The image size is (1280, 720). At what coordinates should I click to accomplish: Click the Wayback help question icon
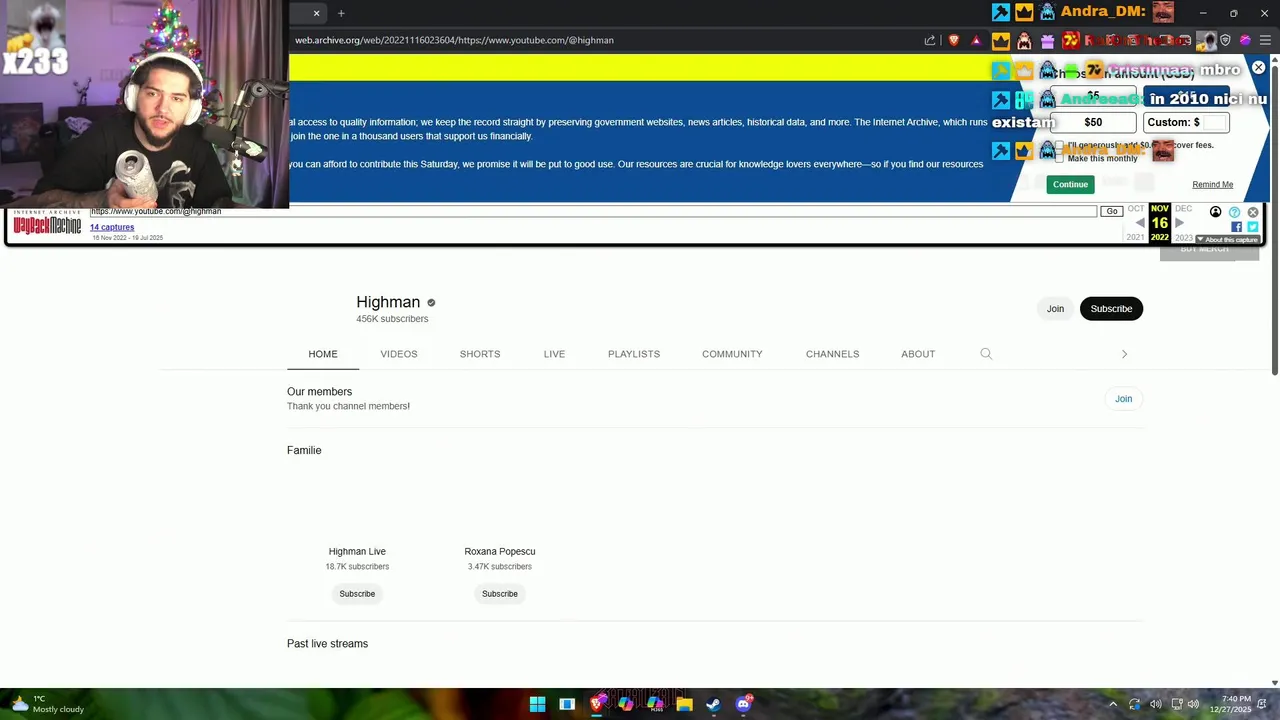click(x=1234, y=212)
